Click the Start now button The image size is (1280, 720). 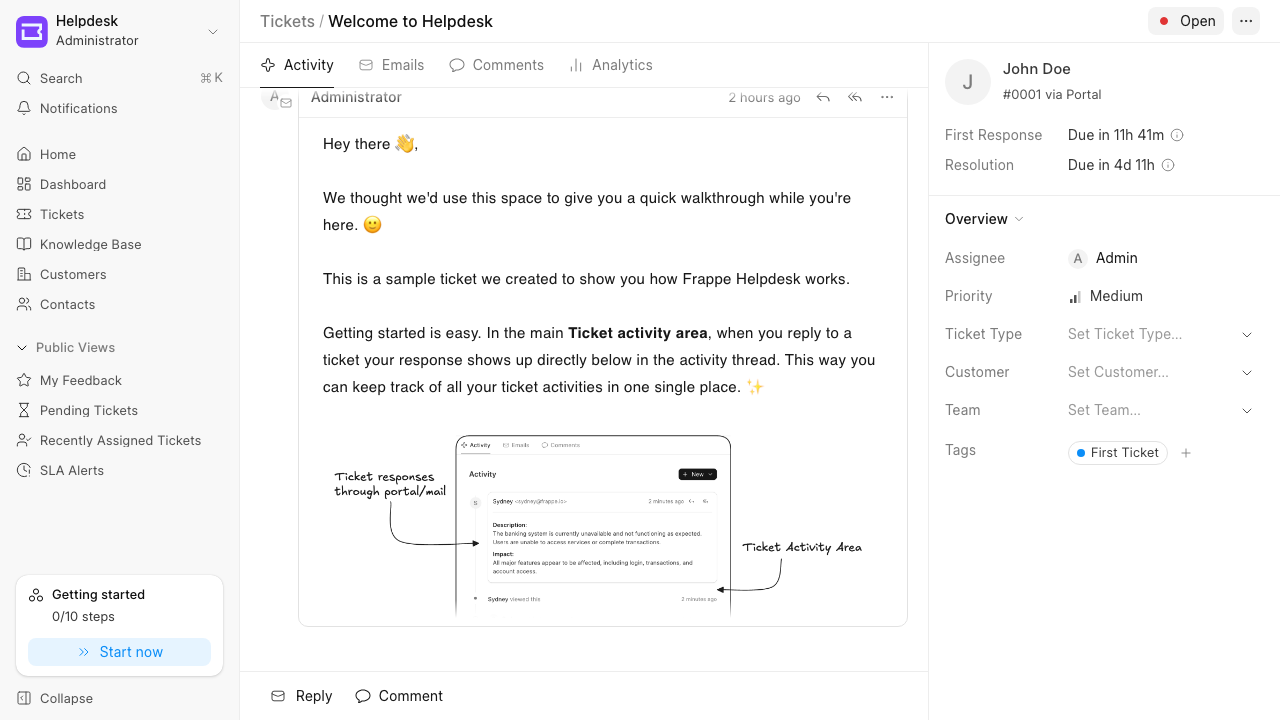pyautogui.click(x=120, y=652)
